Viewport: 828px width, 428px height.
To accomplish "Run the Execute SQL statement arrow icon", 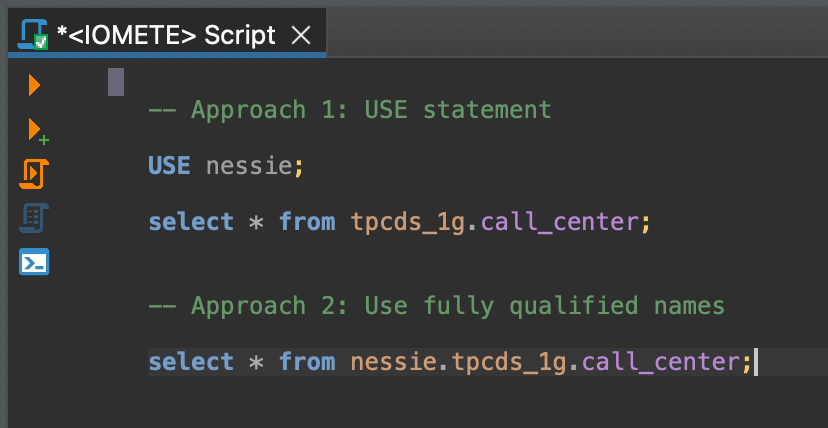I will tap(34, 85).
